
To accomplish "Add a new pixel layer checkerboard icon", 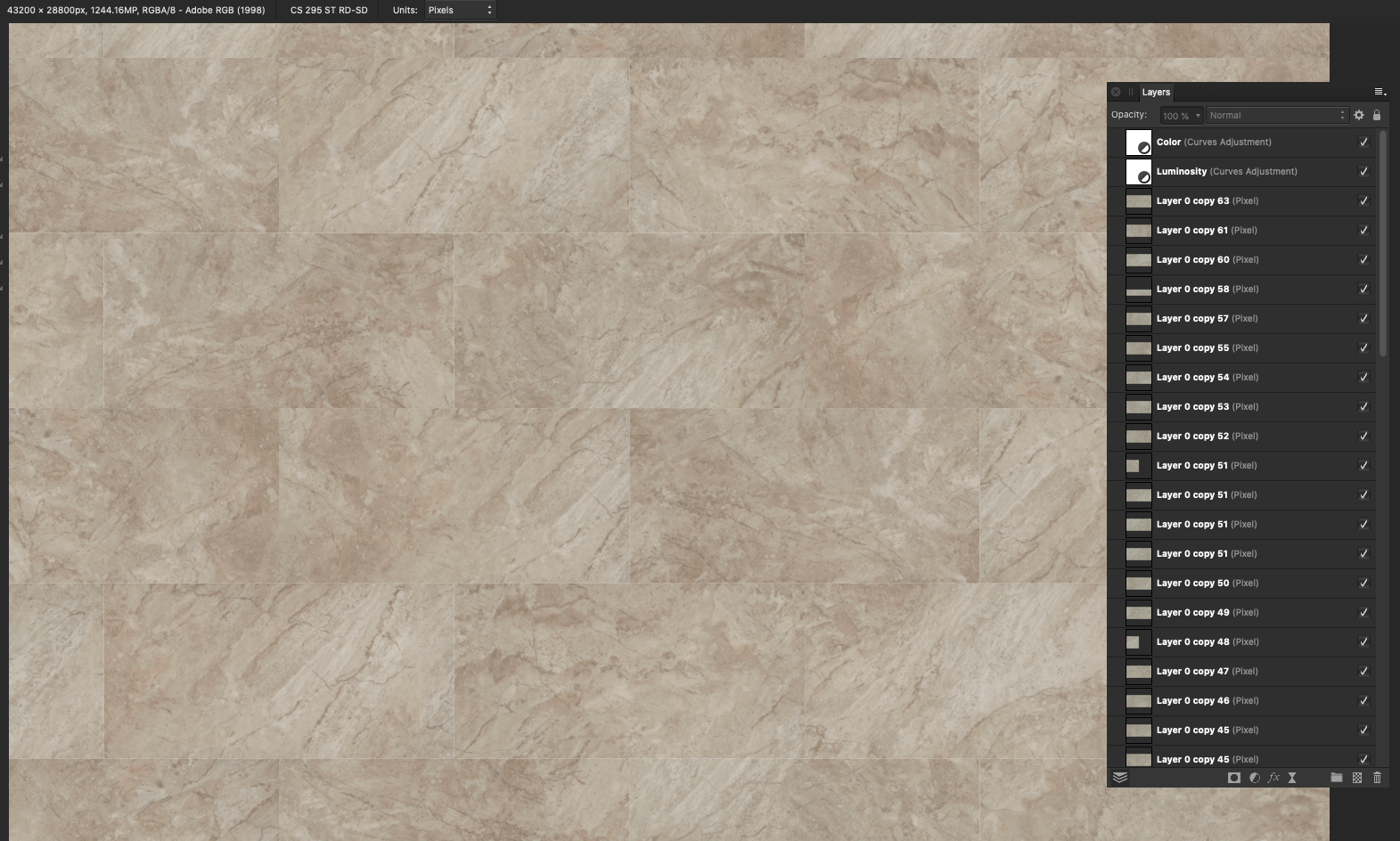I will 1357,778.
